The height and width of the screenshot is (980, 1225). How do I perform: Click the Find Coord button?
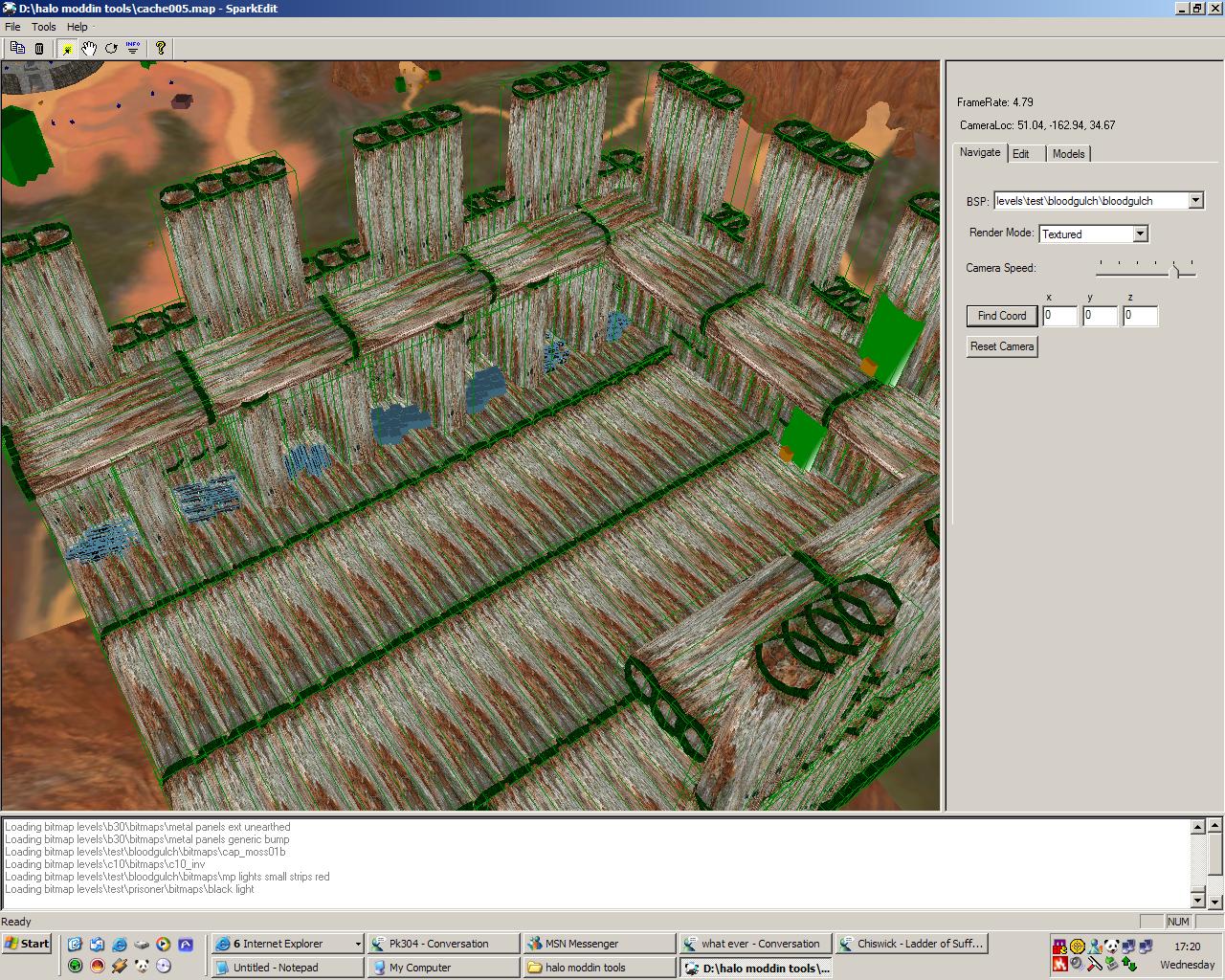tap(1002, 316)
